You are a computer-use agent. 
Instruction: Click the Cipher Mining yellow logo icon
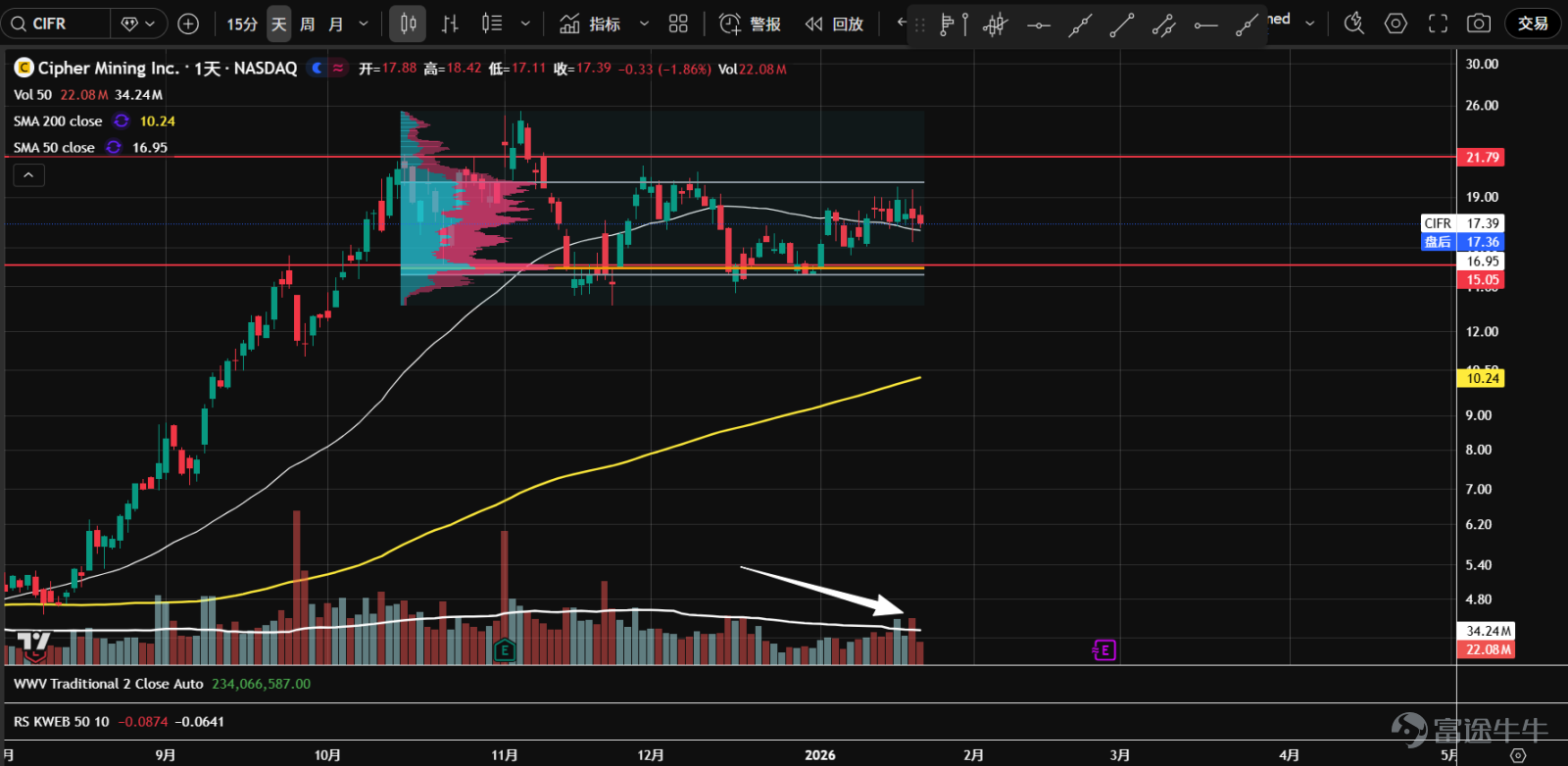coord(24,68)
